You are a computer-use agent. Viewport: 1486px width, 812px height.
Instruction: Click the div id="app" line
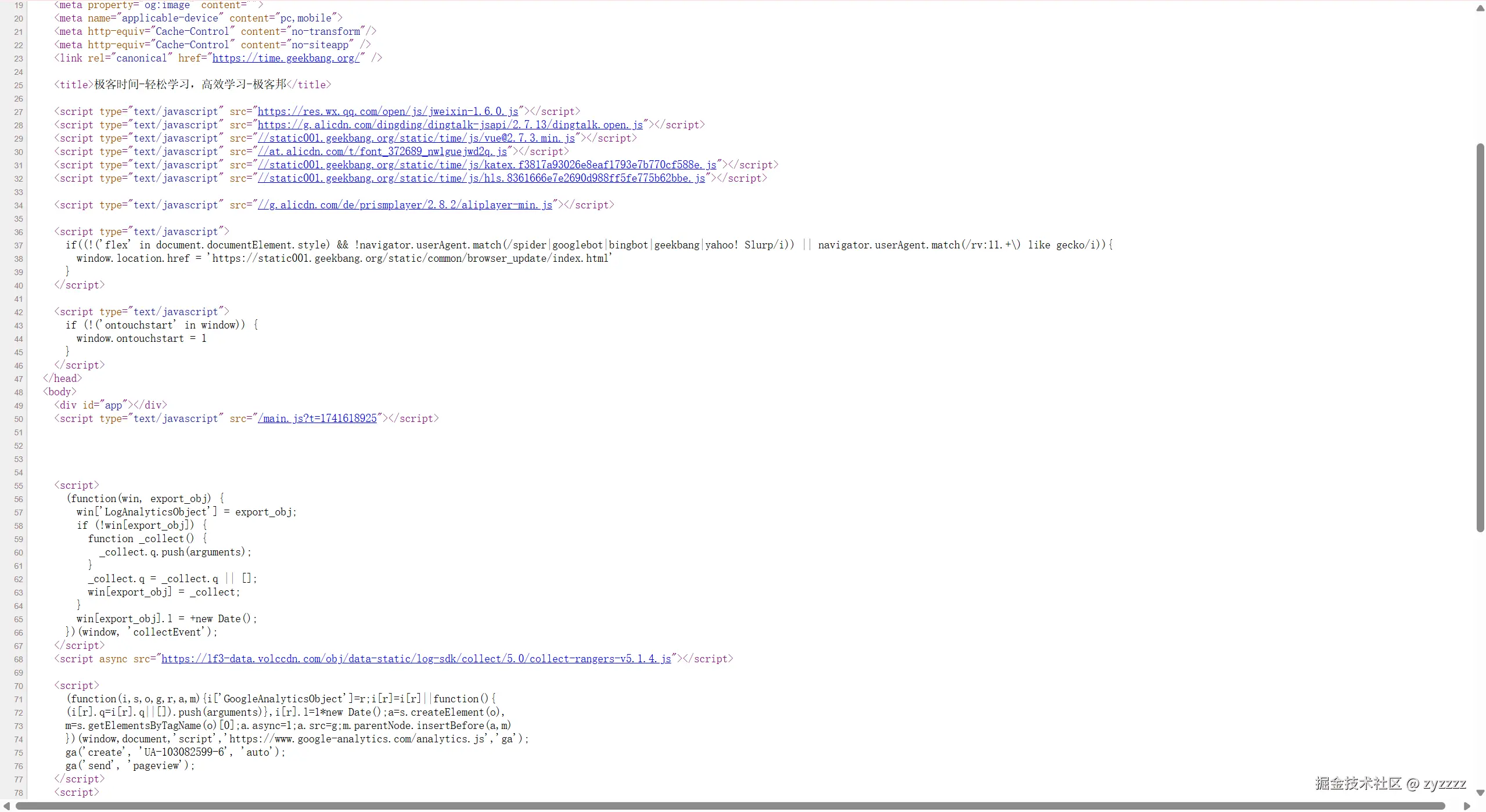[110, 405]
